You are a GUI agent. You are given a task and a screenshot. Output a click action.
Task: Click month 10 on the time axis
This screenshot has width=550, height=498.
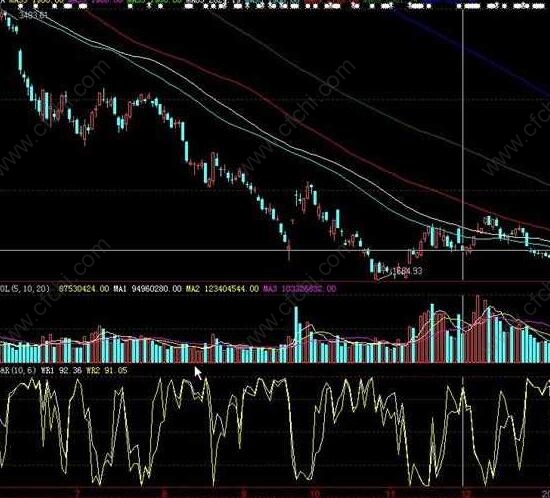click(314, 493)
